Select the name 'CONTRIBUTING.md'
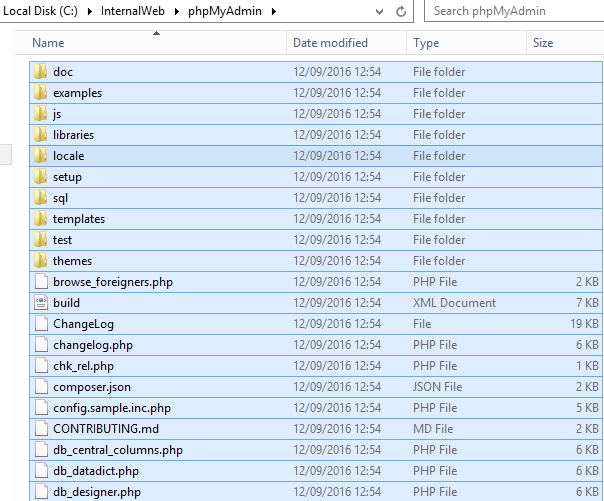Image resolution: width=604 pixels, height=501 pixels. (x=106, y=429)
